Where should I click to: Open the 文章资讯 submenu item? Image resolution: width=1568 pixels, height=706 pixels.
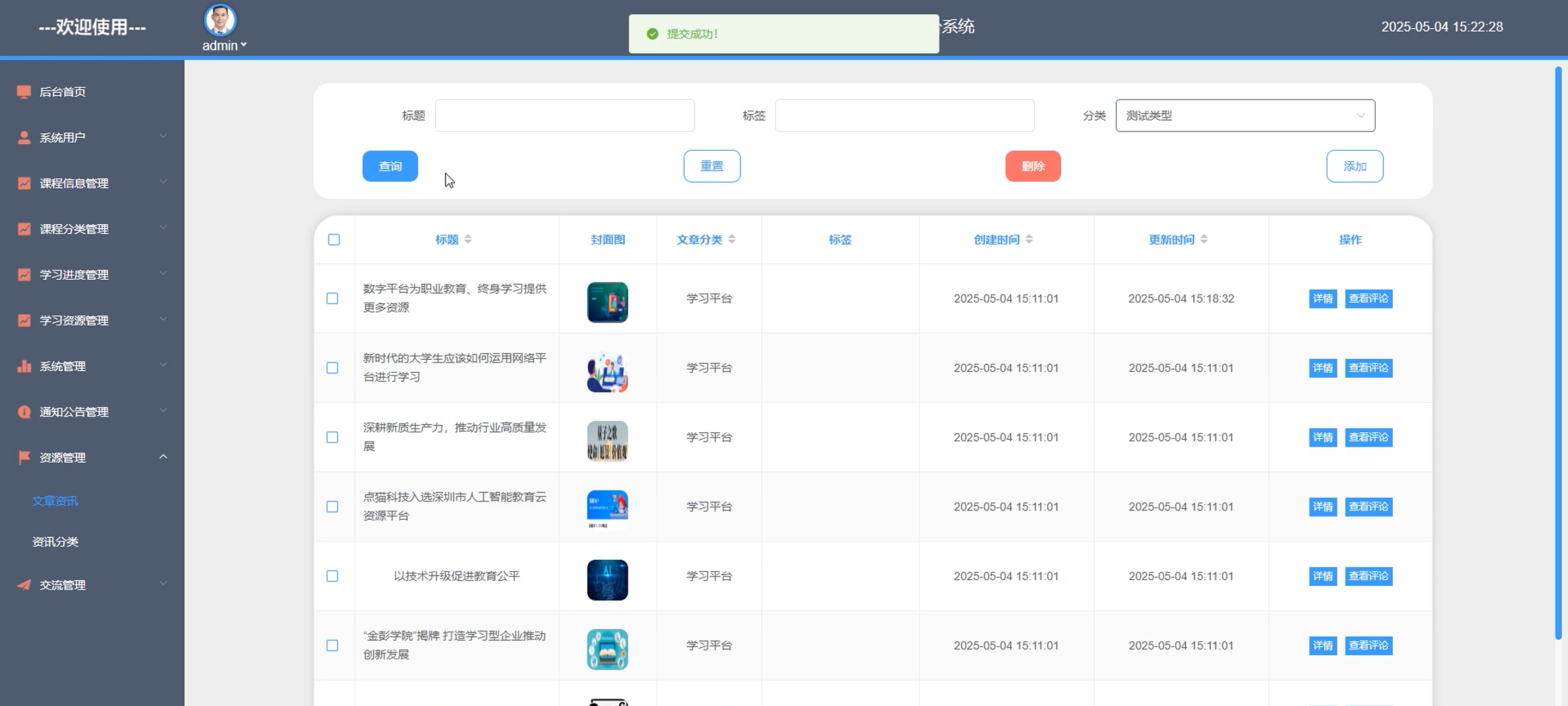click(56, 501)
